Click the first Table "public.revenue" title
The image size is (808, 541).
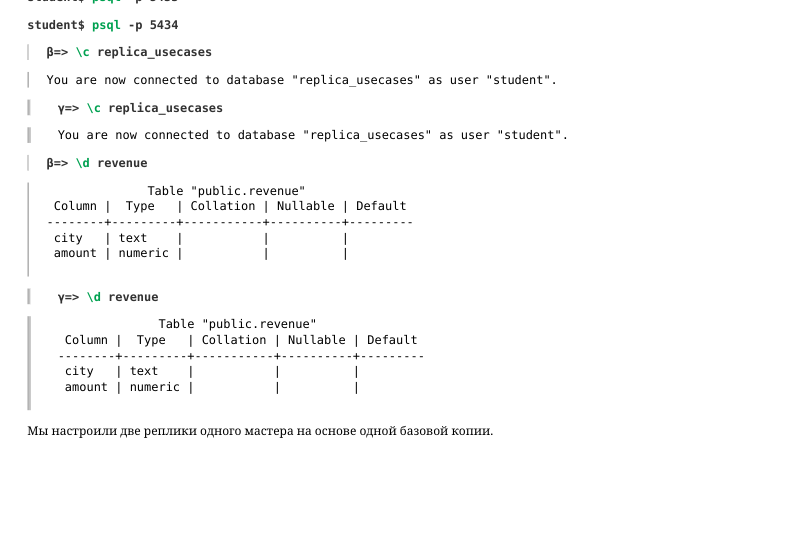tap(226, 191)
